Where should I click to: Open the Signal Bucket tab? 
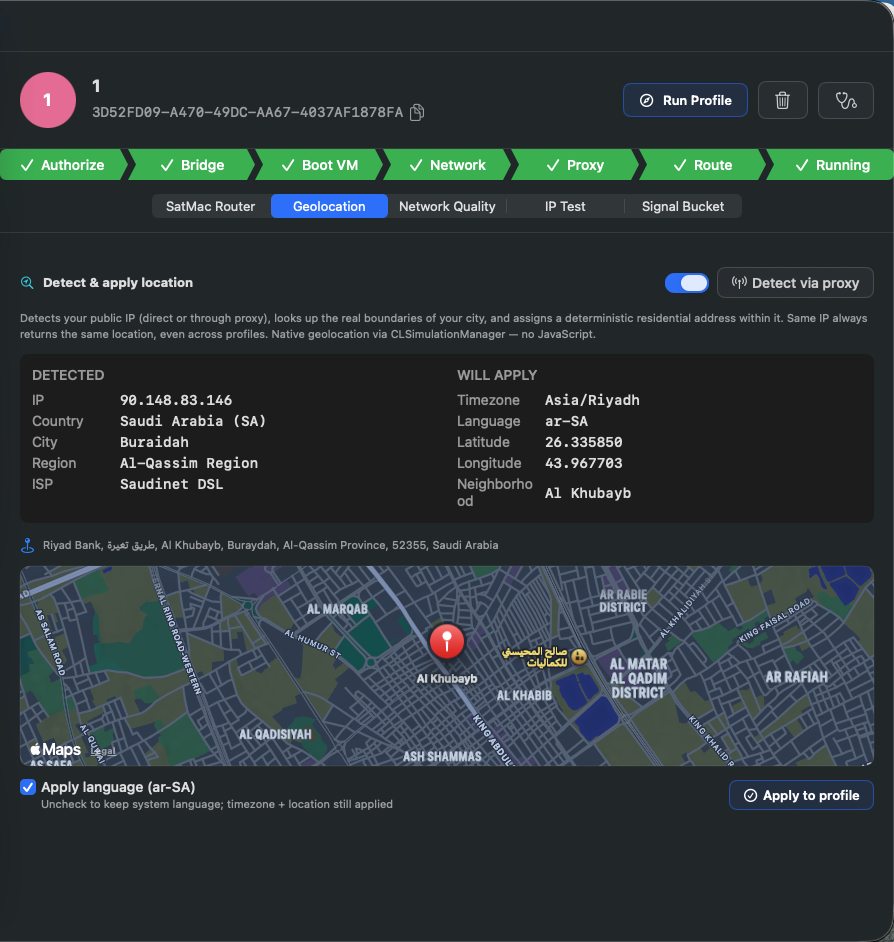(x=683, y=206)
